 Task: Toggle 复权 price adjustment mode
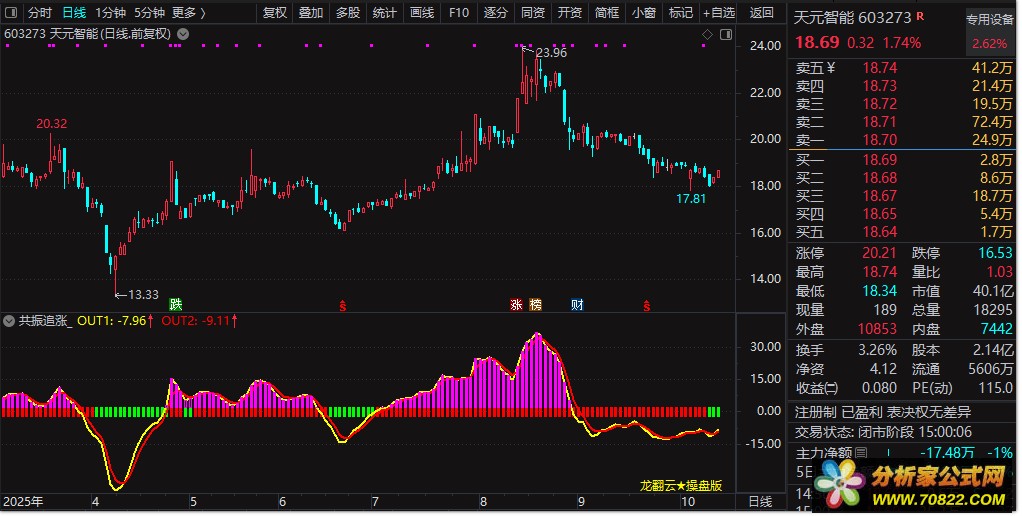point(274,13)
